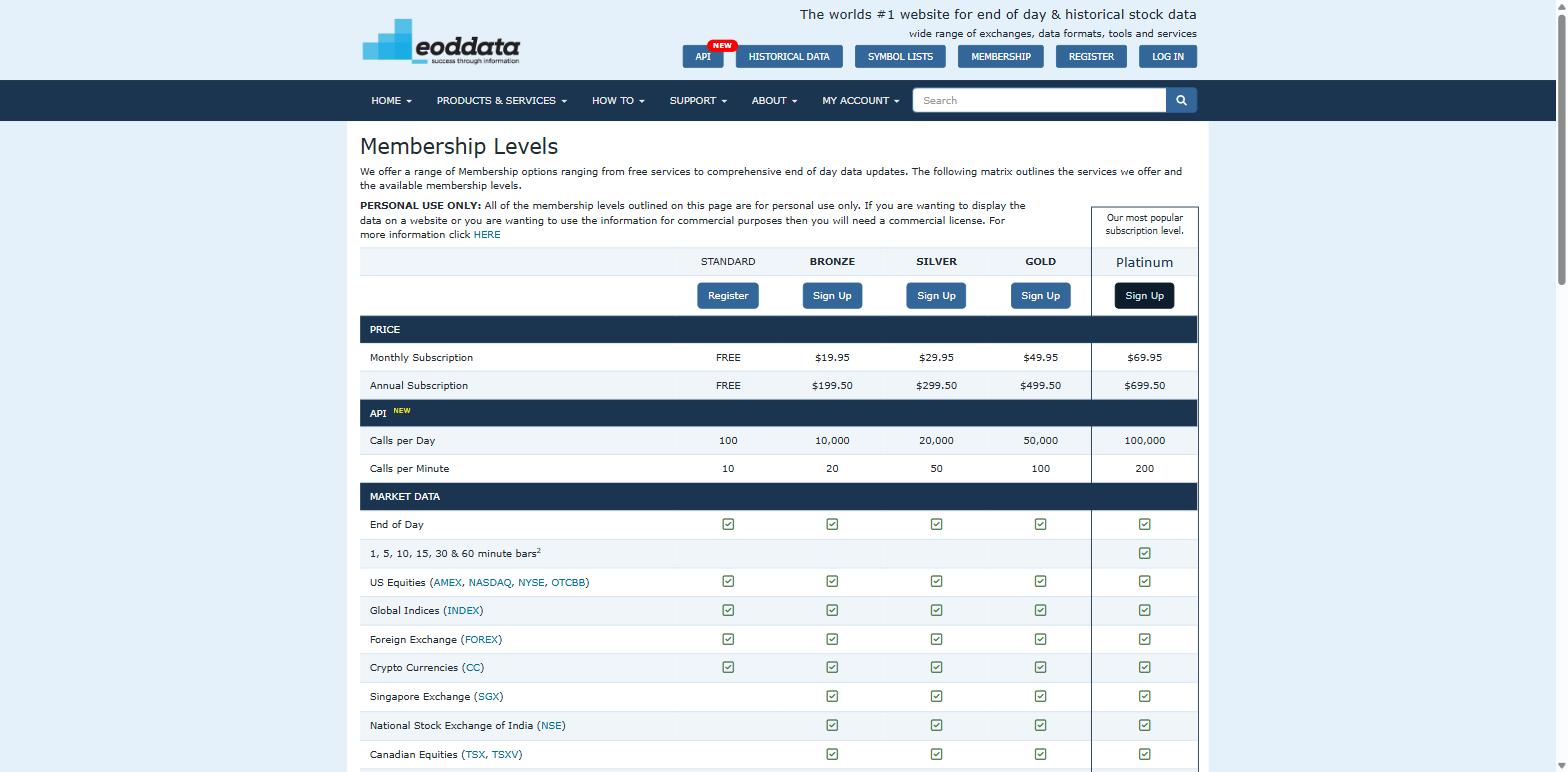Screen dimensions: 1568x772
Task: Open the OTCBB exchange link
Action: click(568, 583)
